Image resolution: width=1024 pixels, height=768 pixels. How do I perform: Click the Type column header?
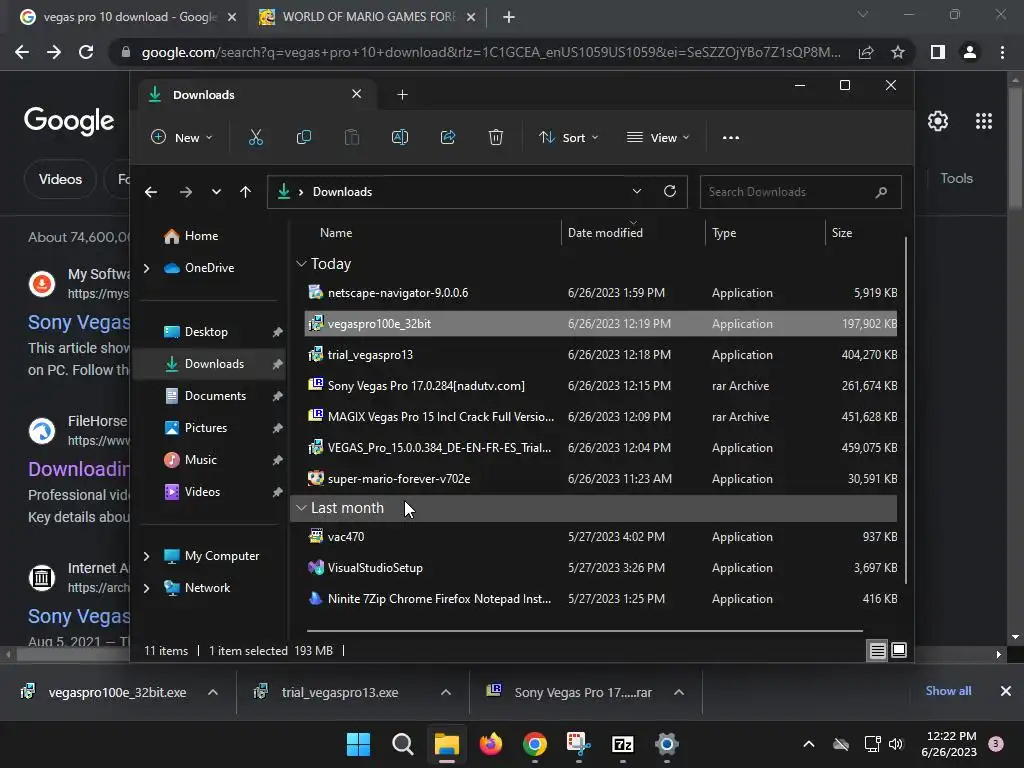pos(724,232)
